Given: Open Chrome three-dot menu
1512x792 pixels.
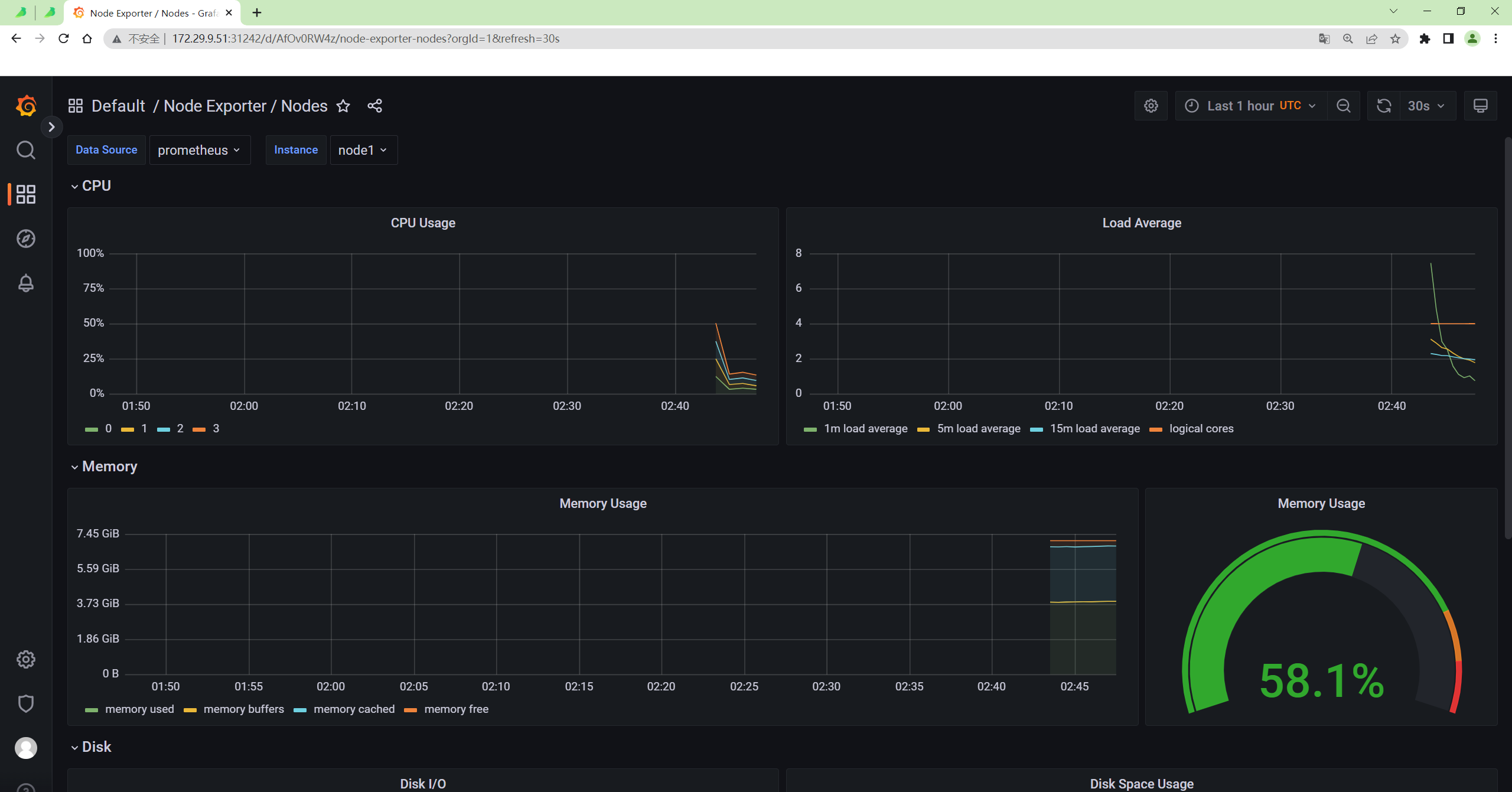Looking at the screenshot, I should click(x=1495, y=38).
